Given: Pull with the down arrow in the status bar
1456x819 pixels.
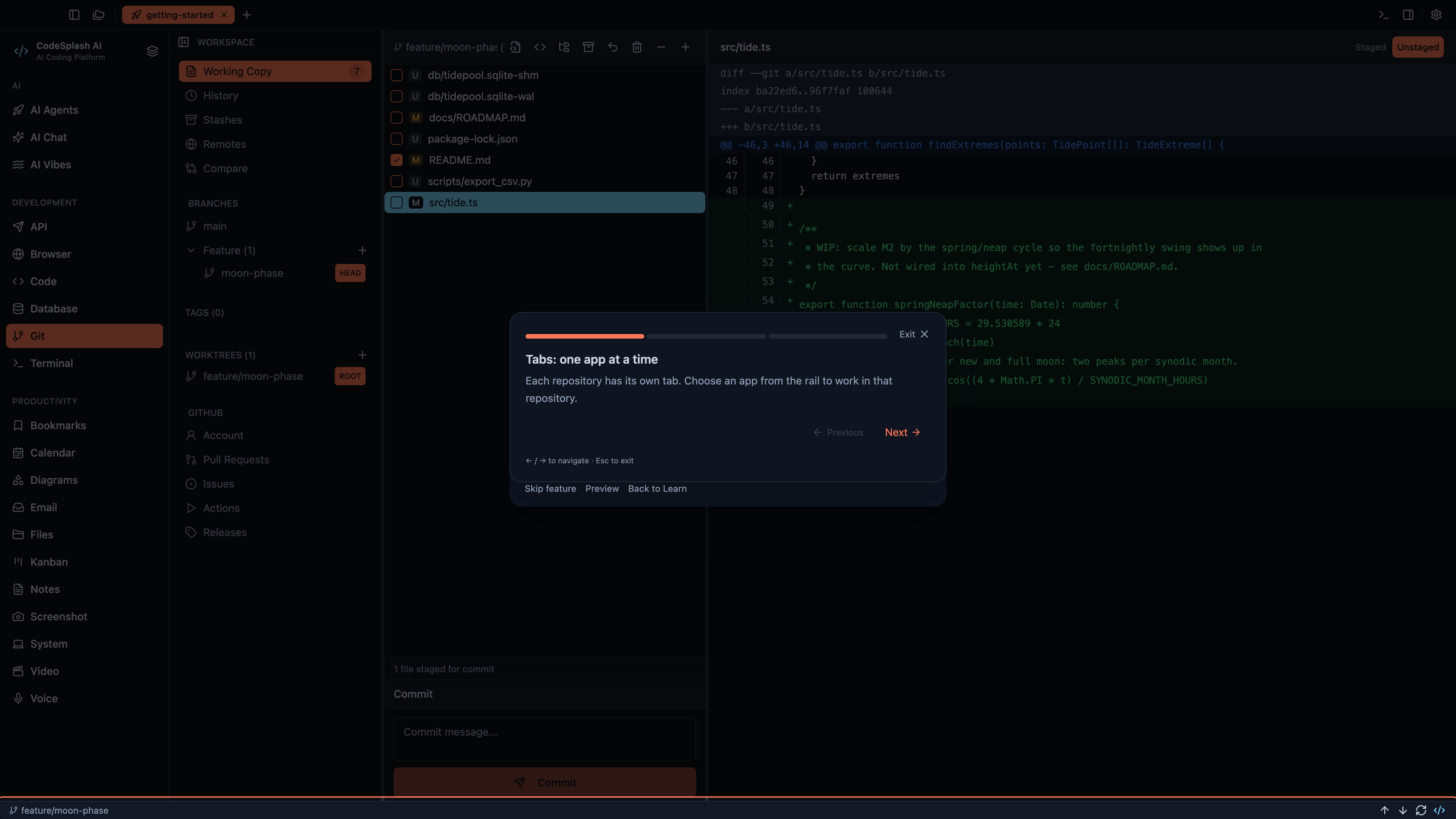Looking at the screenshot, I should 1403,810.
